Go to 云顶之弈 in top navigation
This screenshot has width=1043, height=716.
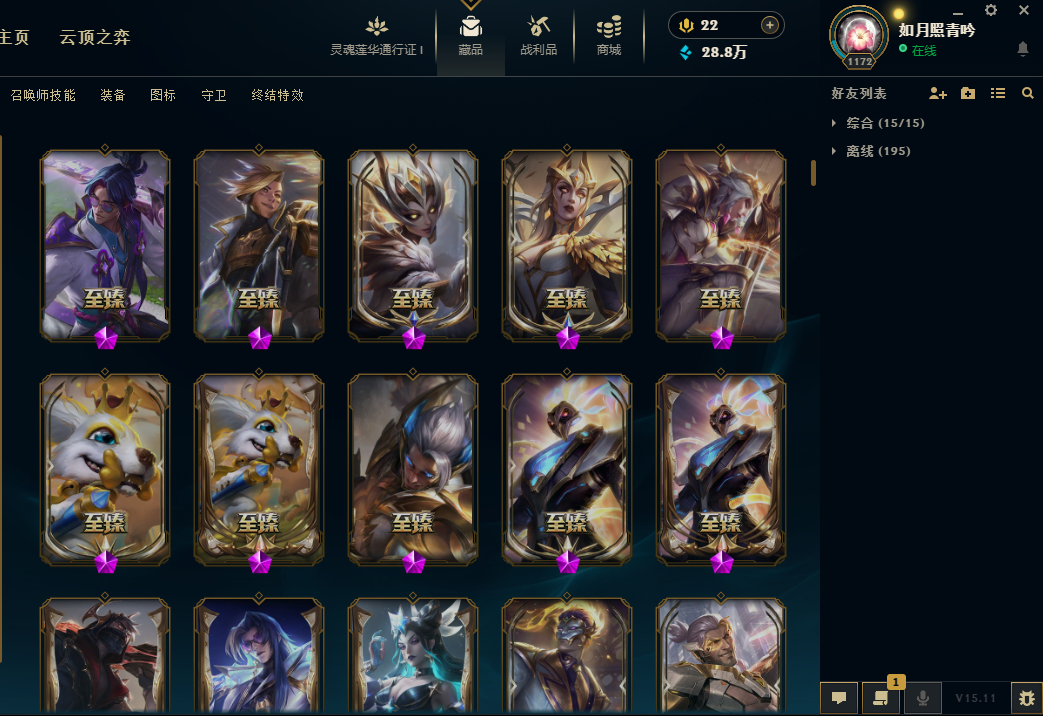point(95,37)
